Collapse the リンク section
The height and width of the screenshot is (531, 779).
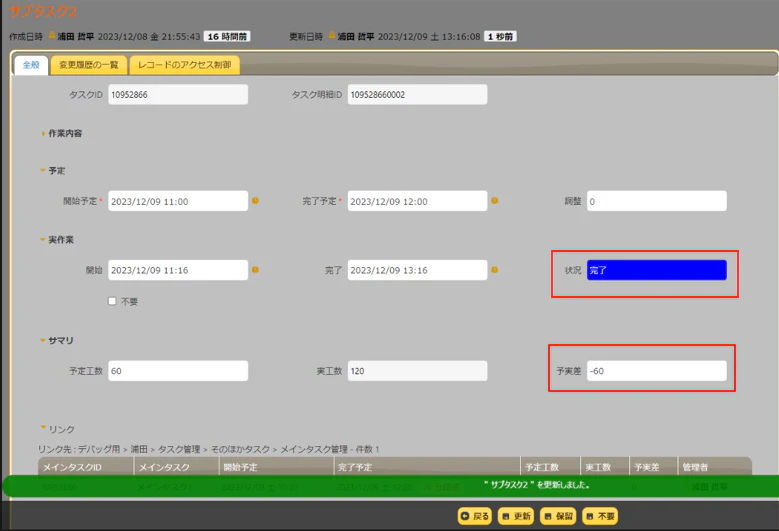pos(57,429)
